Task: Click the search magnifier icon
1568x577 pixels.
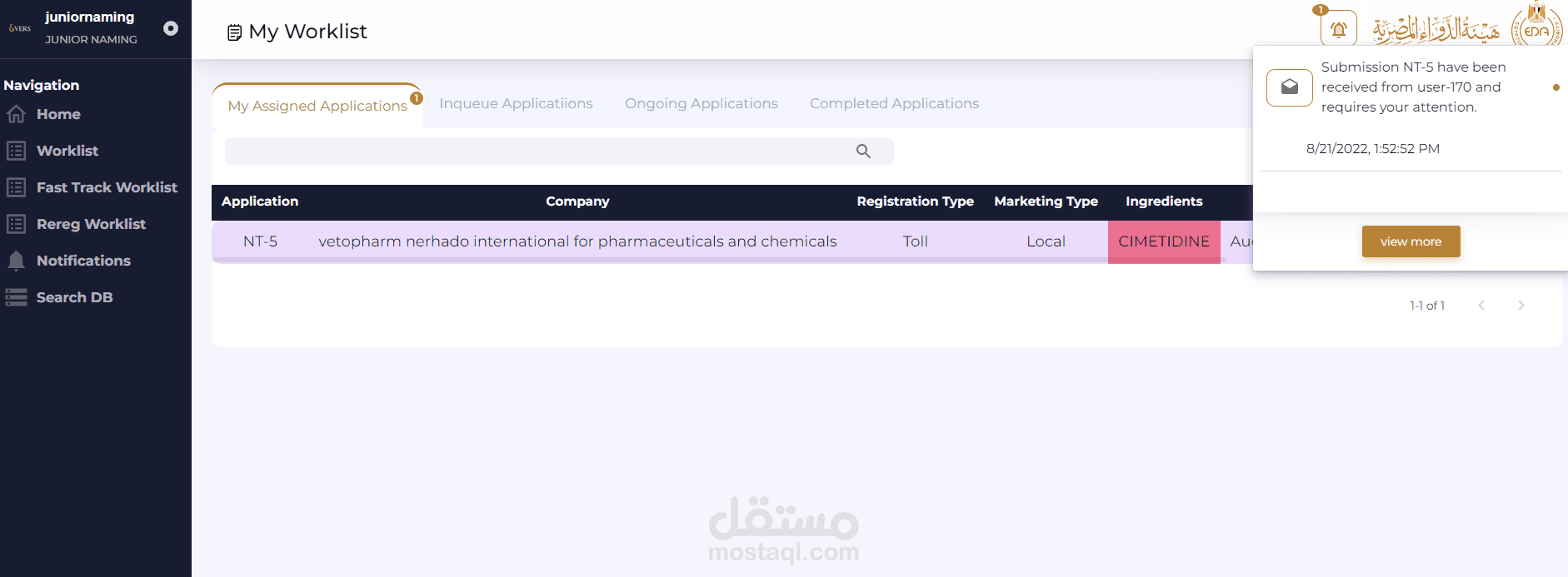Action: coord(863,152)
